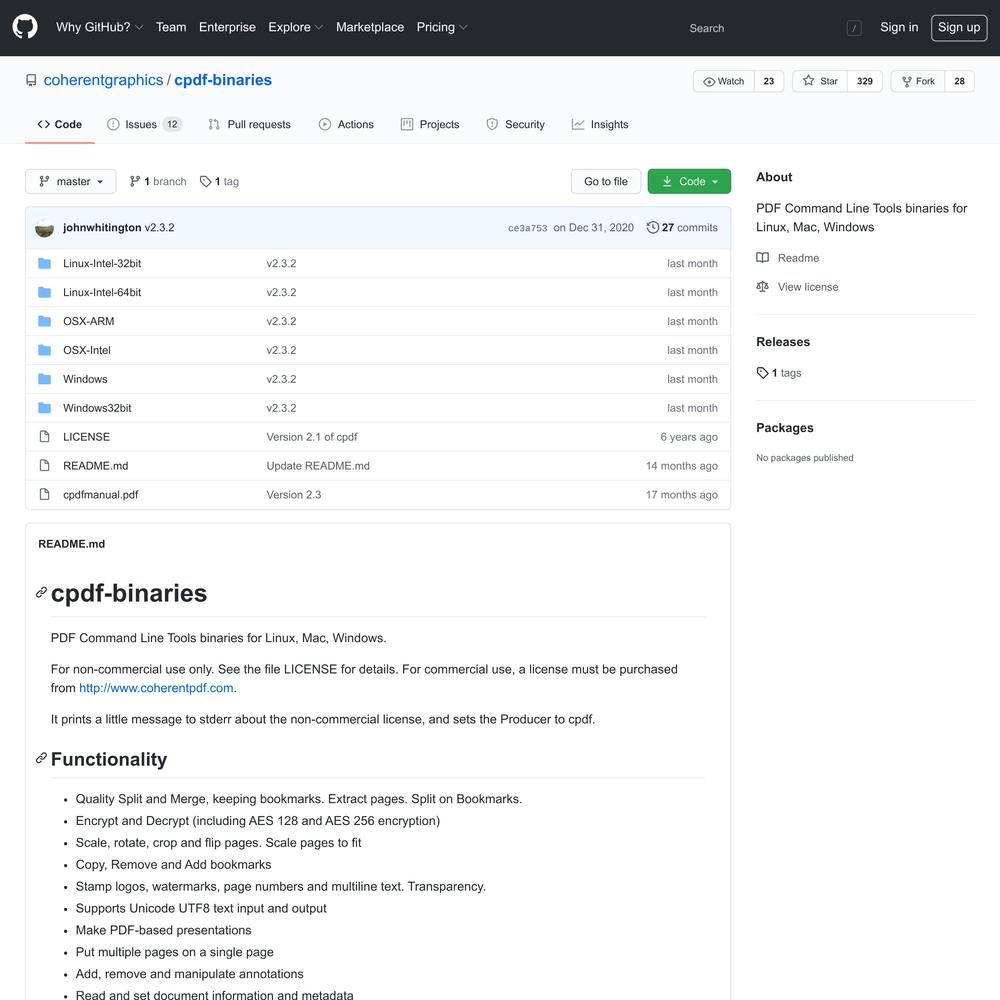Open the ce3a753 commit hash

pyautogui.click(x=527, y=228)
